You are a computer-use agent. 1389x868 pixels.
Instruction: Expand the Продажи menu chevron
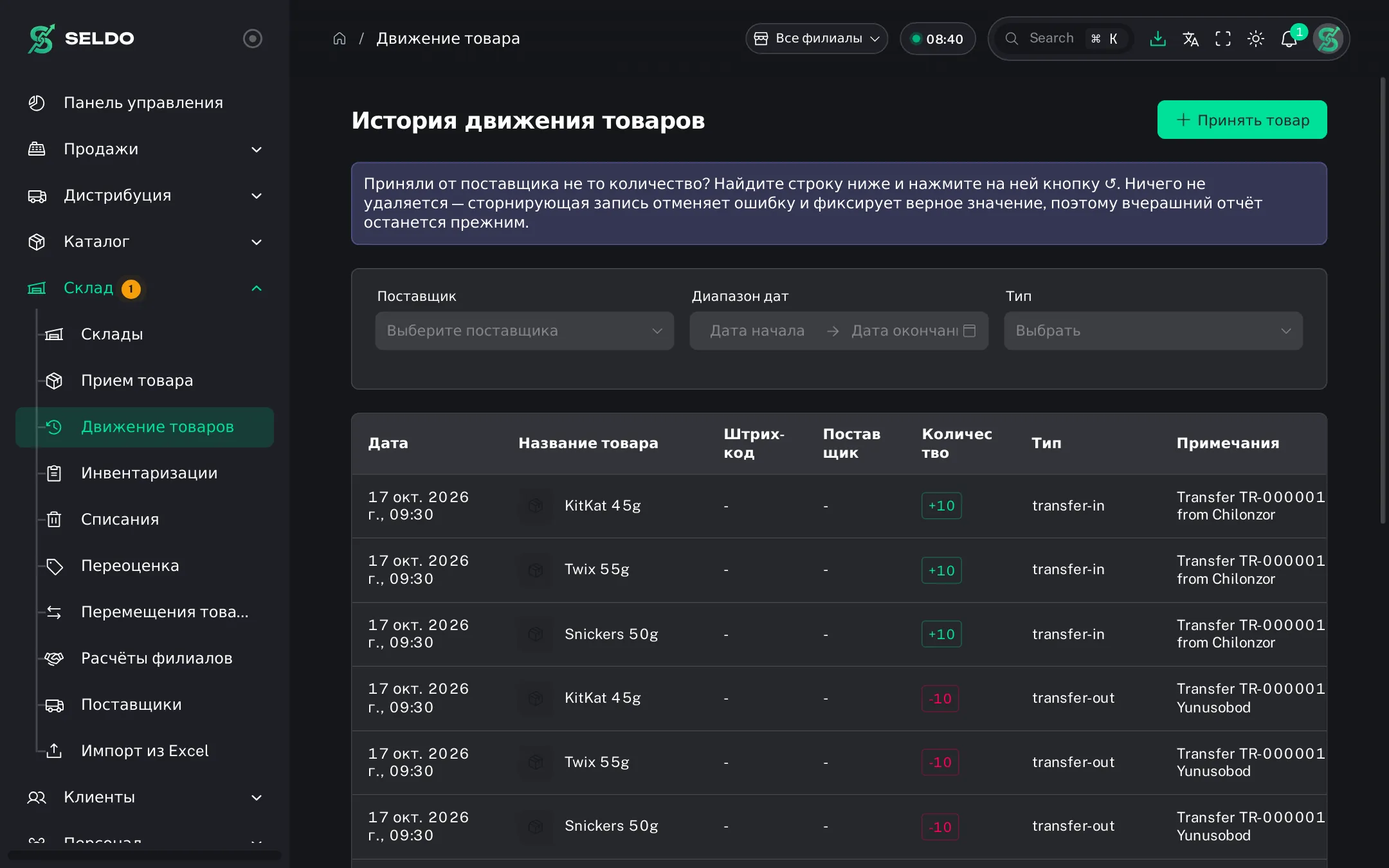[257, 149]
